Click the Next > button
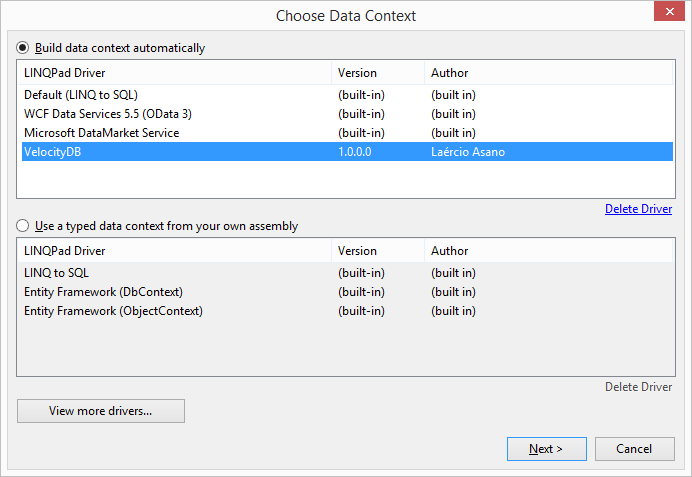This screenshot has width=692, height=477. point(546,449)
